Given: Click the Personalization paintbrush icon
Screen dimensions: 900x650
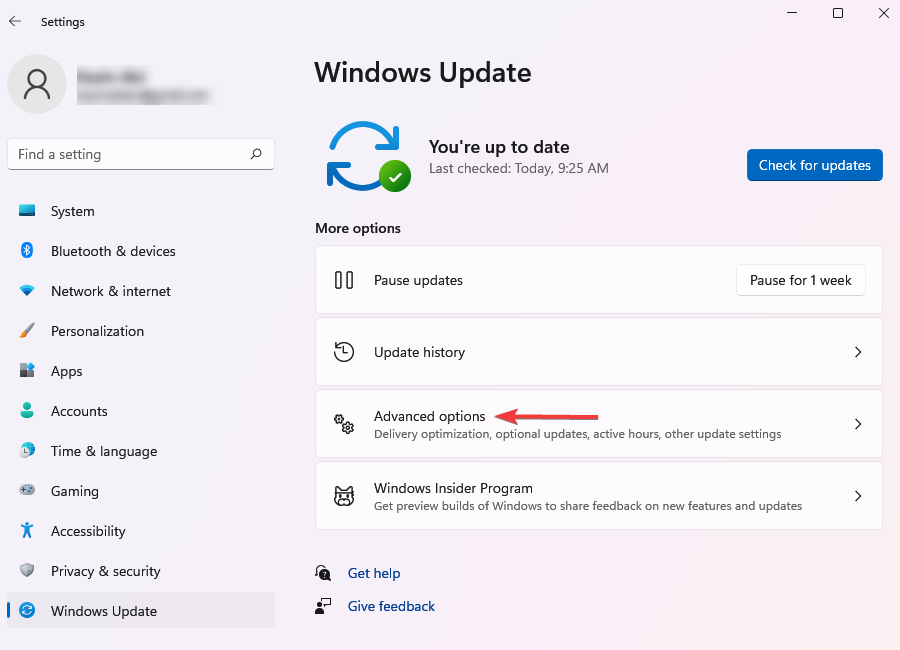Looking at the screenshot, I should point(27,331).
